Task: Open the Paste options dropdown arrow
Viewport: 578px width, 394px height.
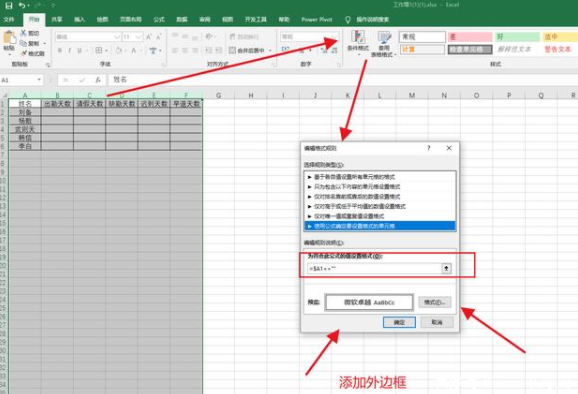Action: [9, 55]
